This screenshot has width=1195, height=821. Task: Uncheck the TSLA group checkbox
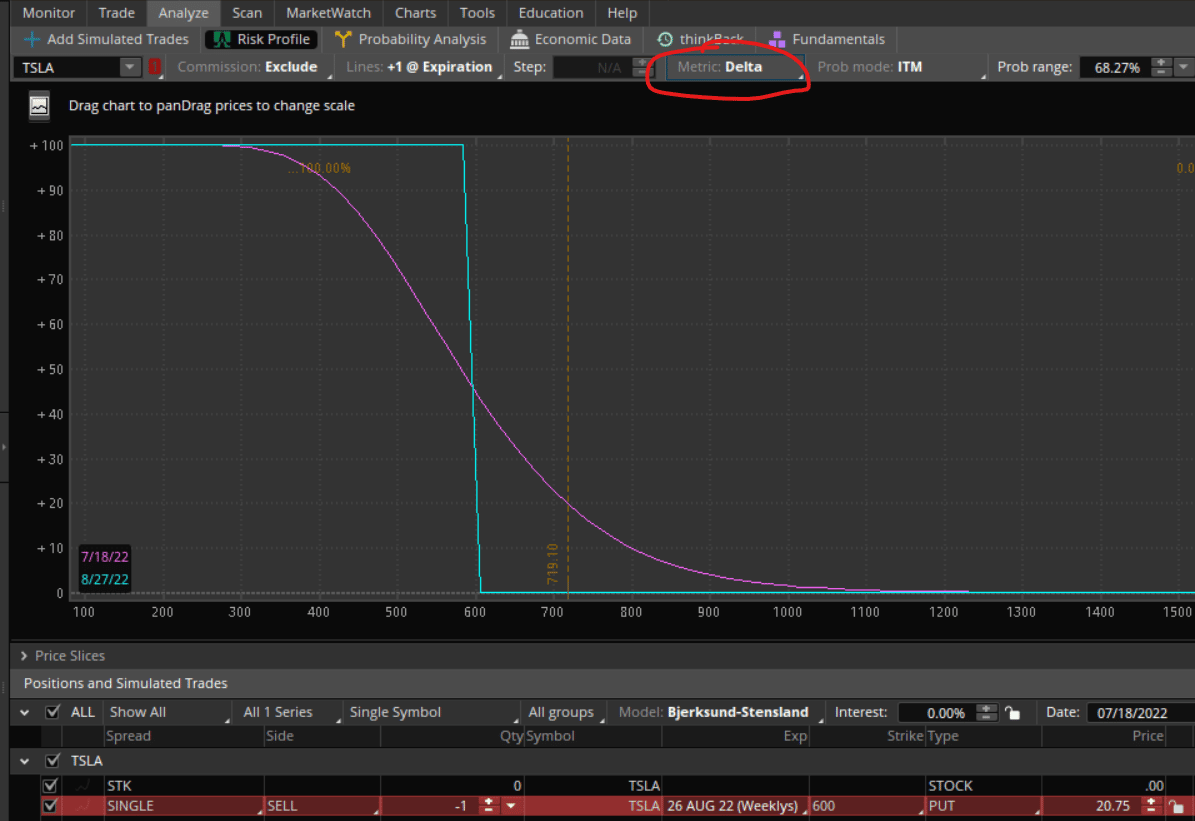coord(53,760)
